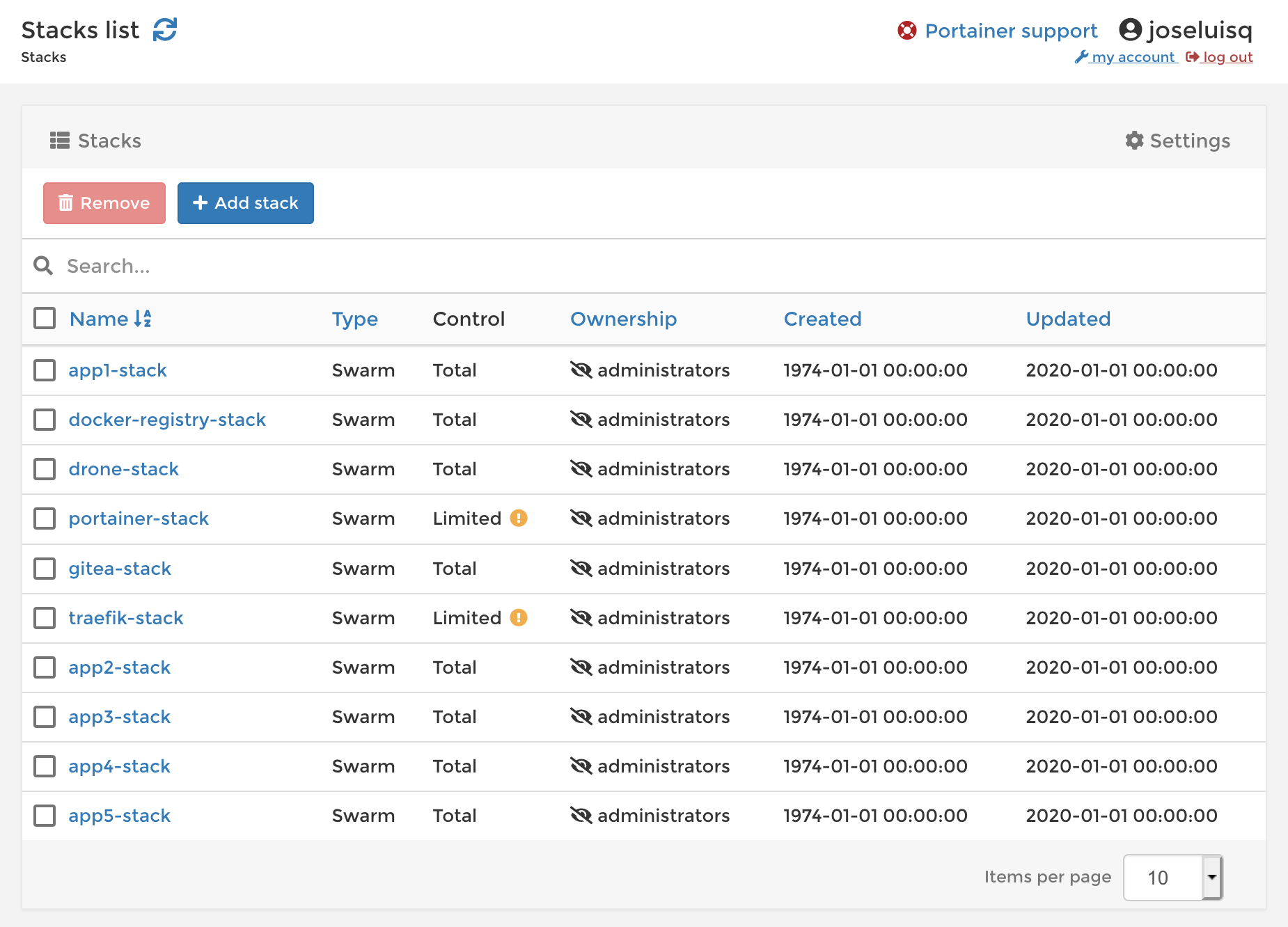Open the Settings gear

point(1133,141)
